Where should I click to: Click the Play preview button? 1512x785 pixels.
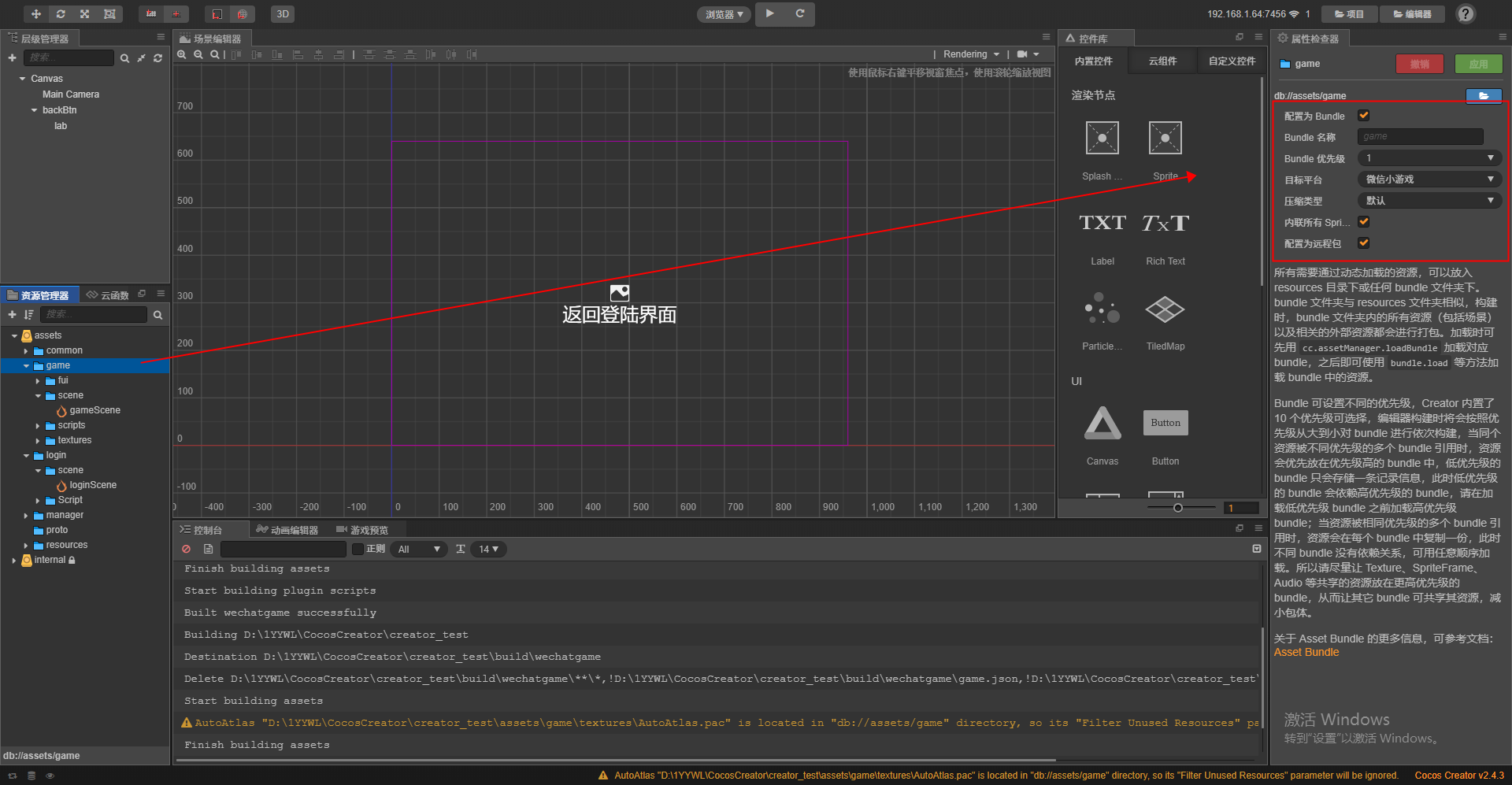(x=770, y=13)
